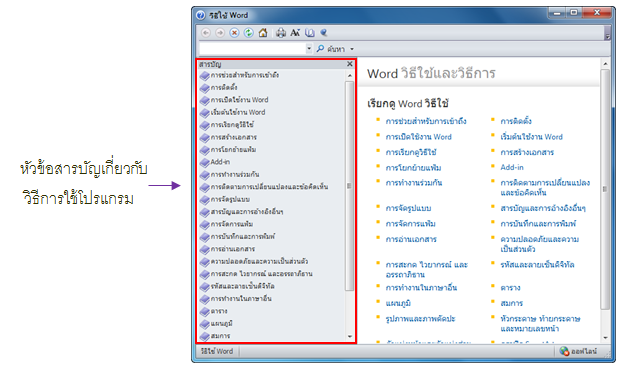Print the help topic via printer icon
The image size is (619, 365).
pos(281,33)
